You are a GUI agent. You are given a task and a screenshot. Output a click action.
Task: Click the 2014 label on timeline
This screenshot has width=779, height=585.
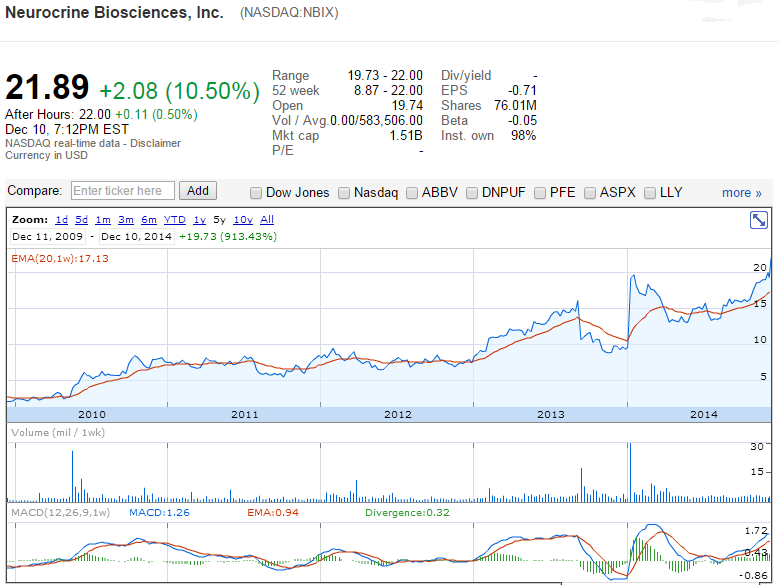coord(704,414)
